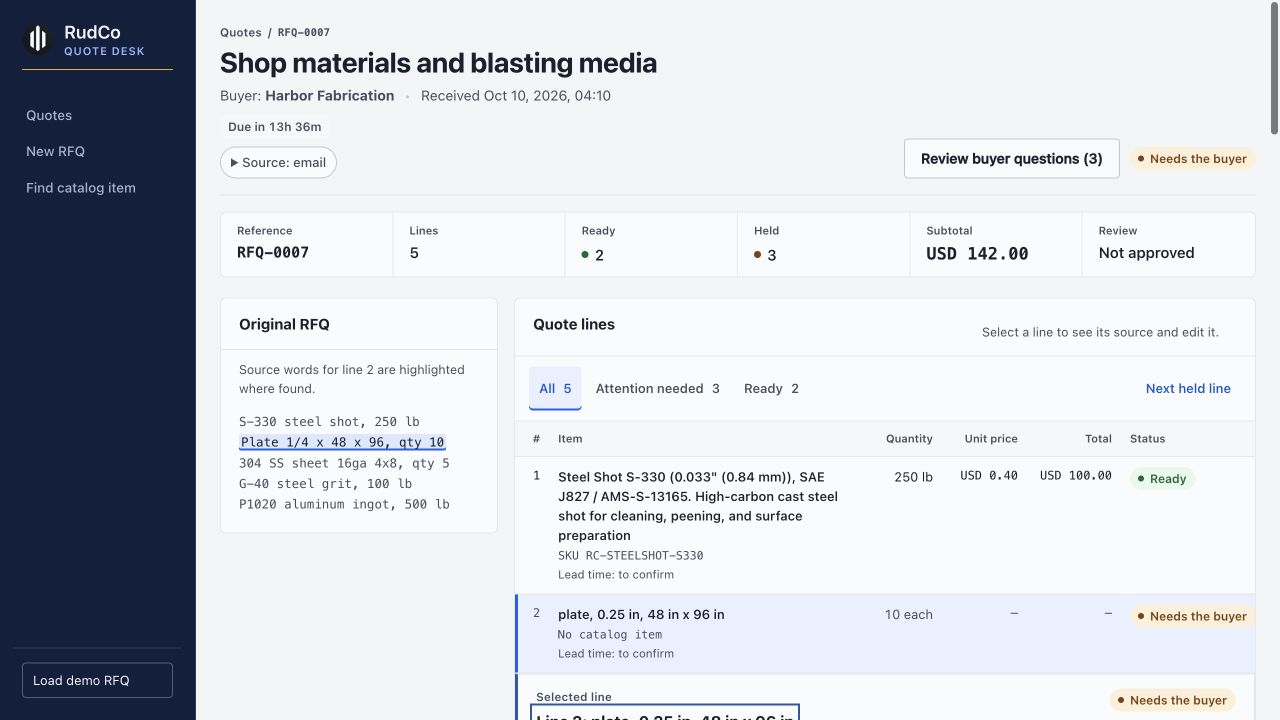1280x720 pixels.
Task: Click source line 304 SS sheet 16ga 4x8
Action: 344,463
